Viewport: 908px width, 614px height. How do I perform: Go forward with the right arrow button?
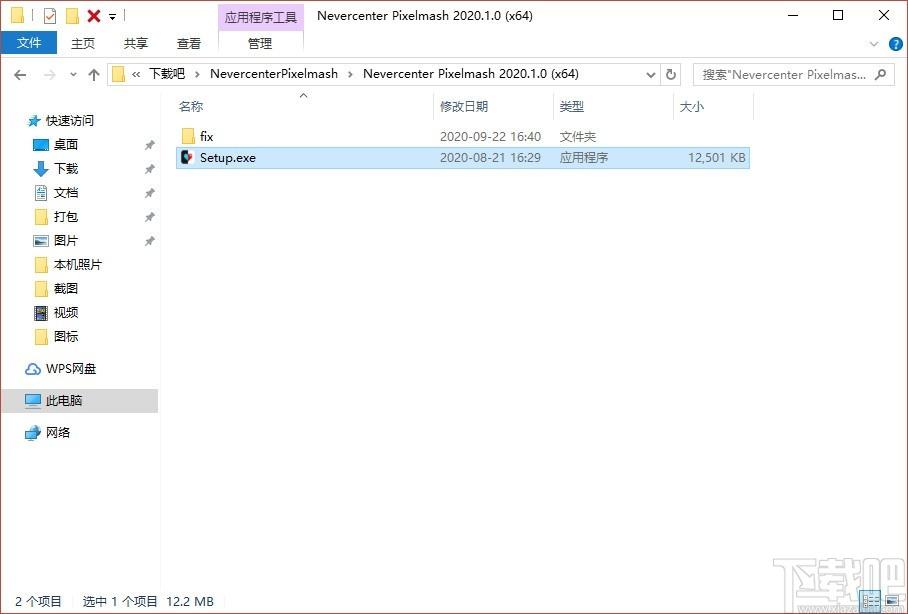[x=50, y=75]
